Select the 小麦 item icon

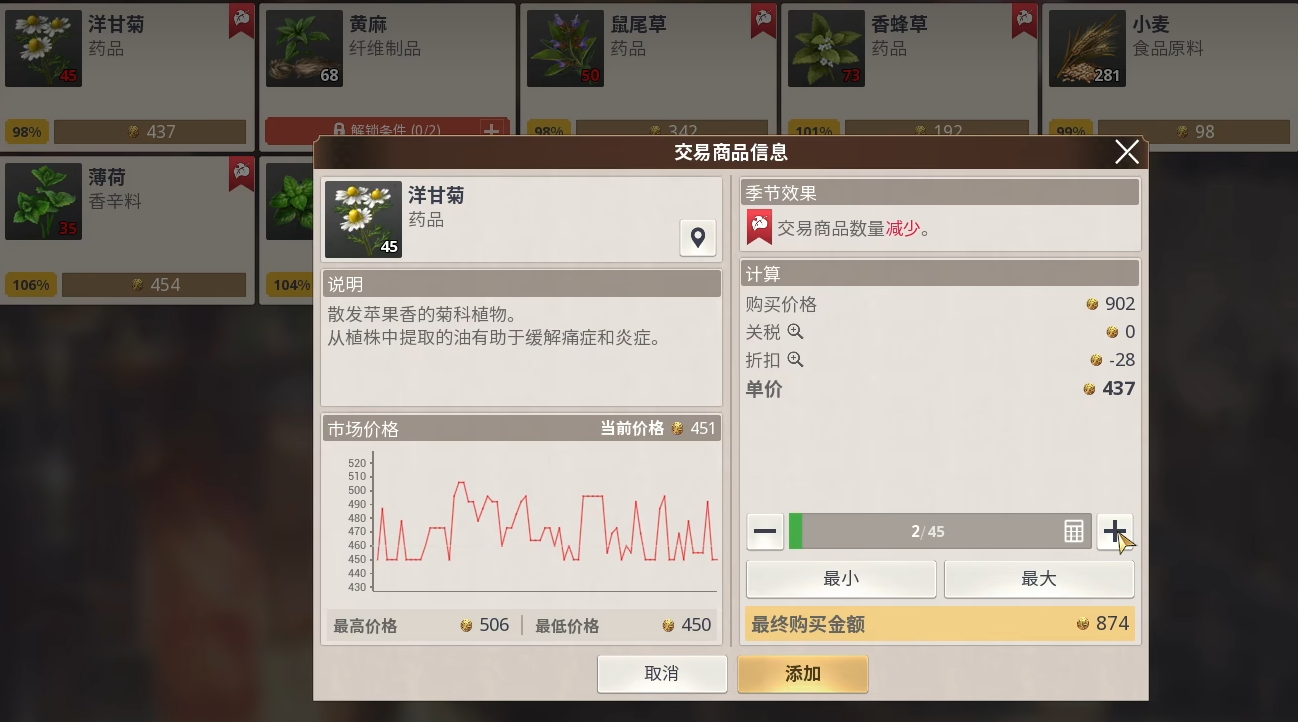[1087, 48]
